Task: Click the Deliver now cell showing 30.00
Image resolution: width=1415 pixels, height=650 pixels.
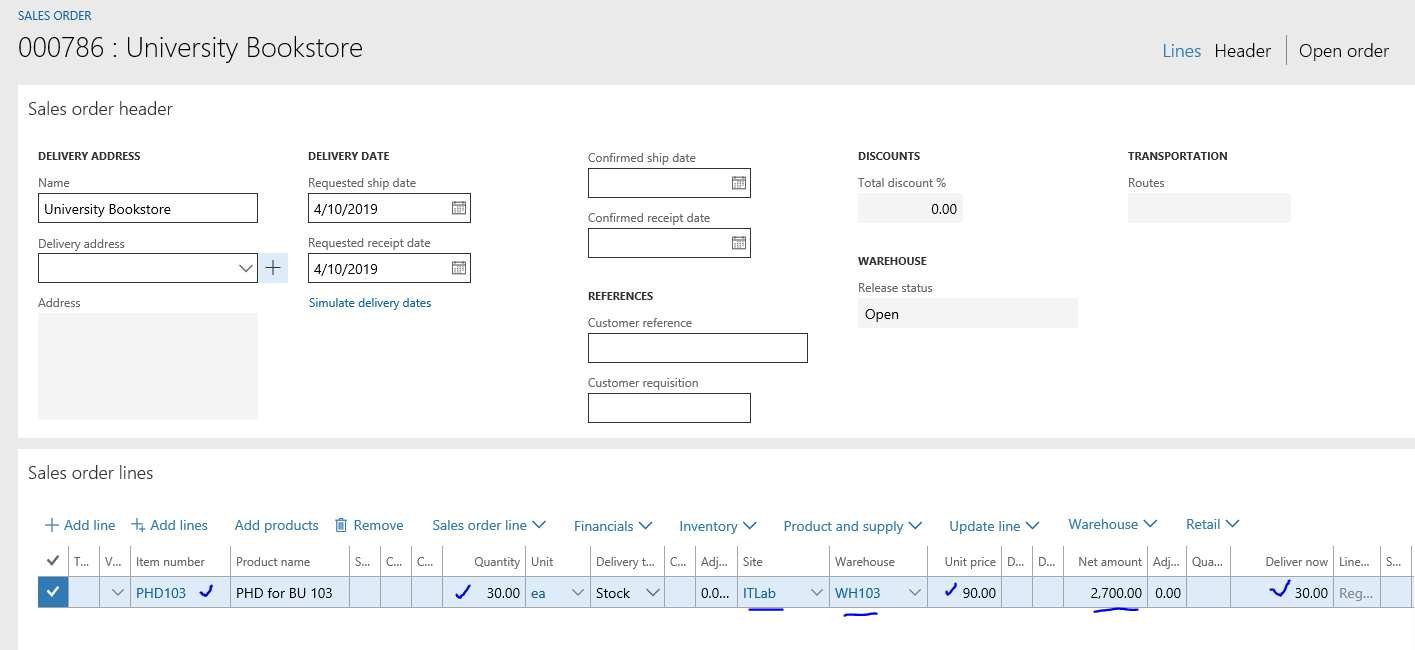Action: (x=1281, y=593)
